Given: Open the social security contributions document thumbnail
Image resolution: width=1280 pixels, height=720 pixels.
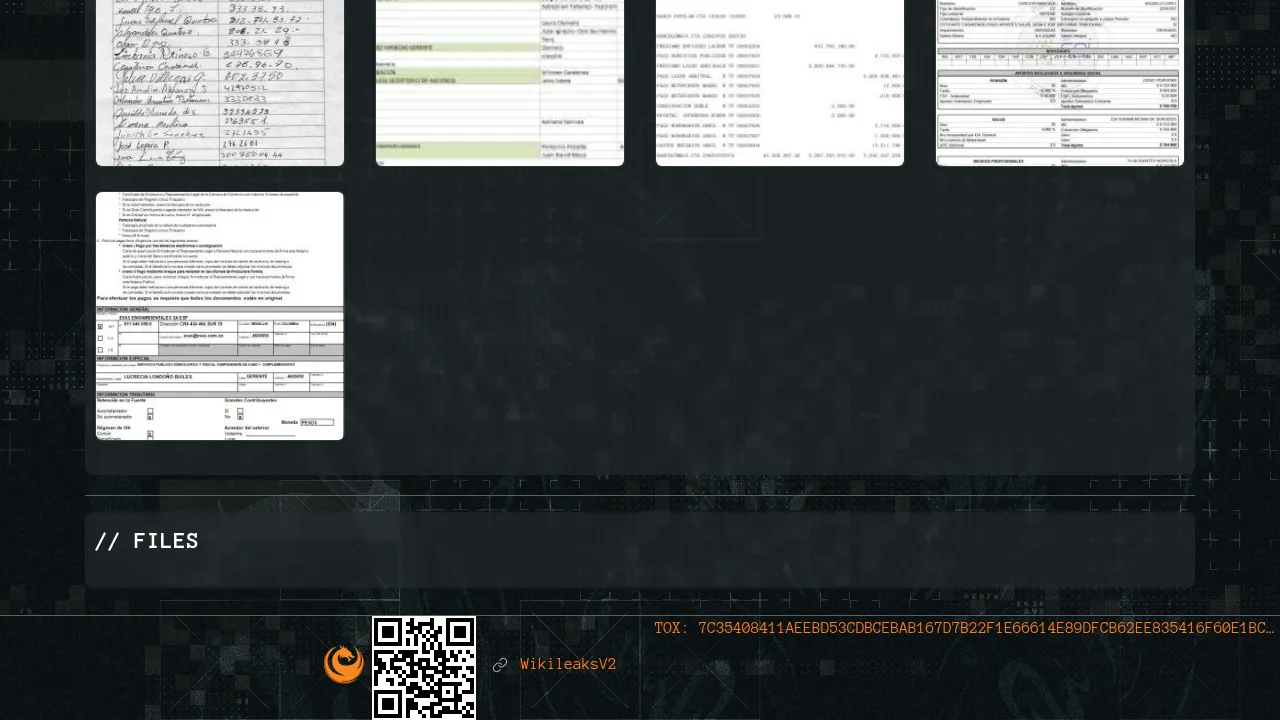Looking at the screenshot, I should point(1060,82).
